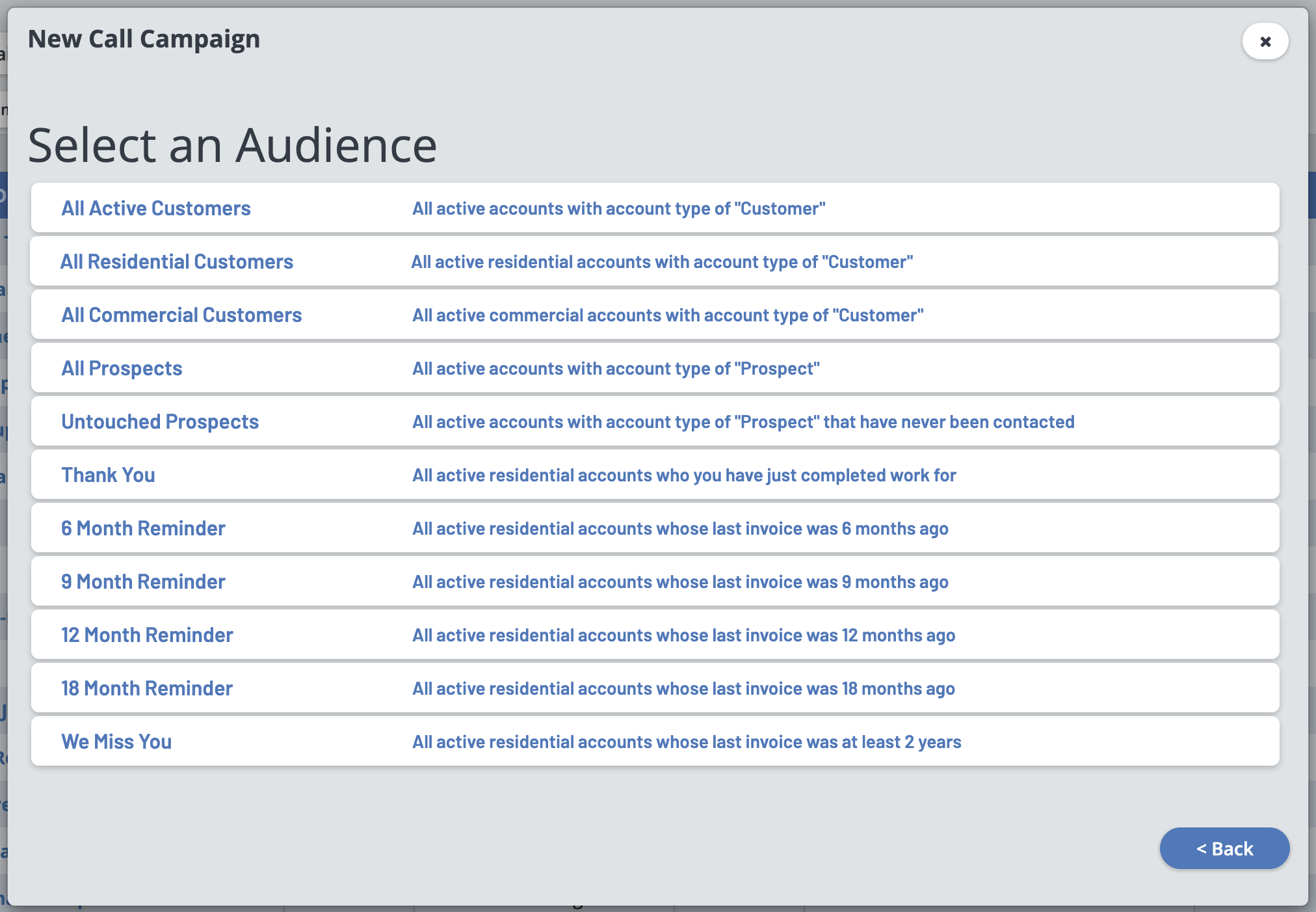Screen dimensions: 1316x912
Task: Click description 'last invoice was 6 months ago'
Action: [x=680, y=528]
